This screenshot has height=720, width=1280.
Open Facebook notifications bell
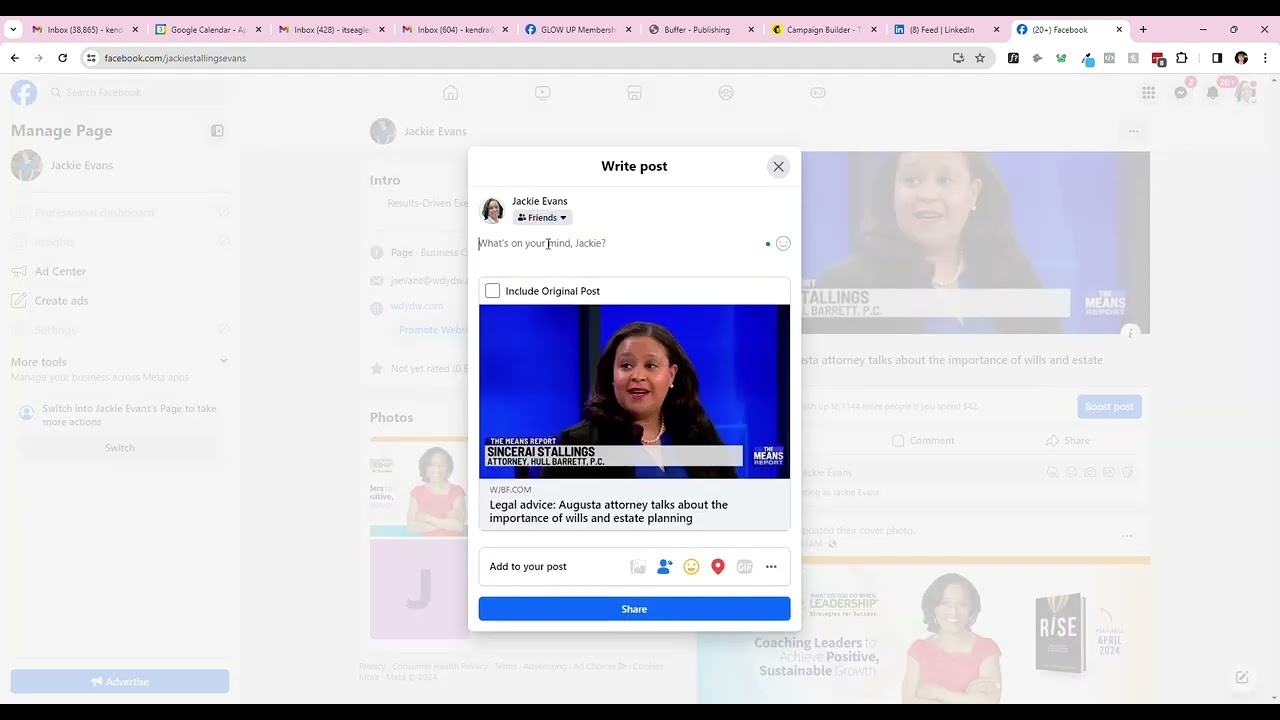tap(1213, 93)
